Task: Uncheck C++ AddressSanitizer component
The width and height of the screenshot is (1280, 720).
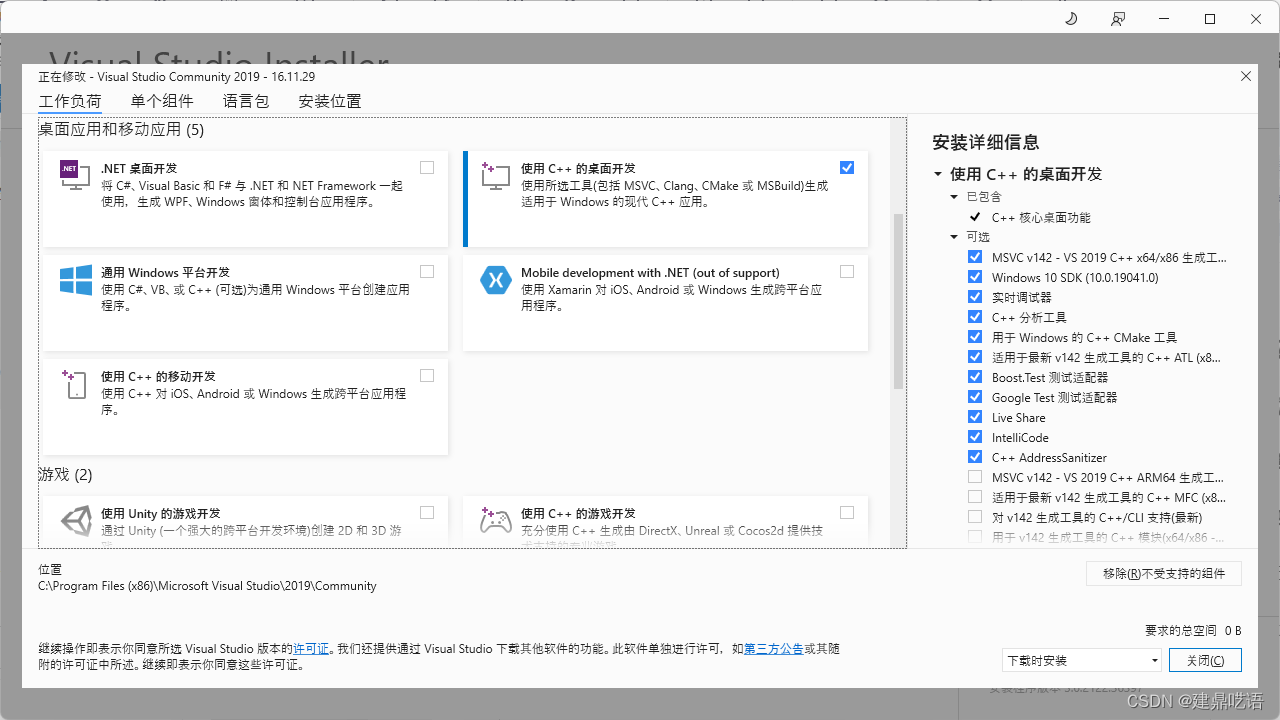Action: (975, 457)
